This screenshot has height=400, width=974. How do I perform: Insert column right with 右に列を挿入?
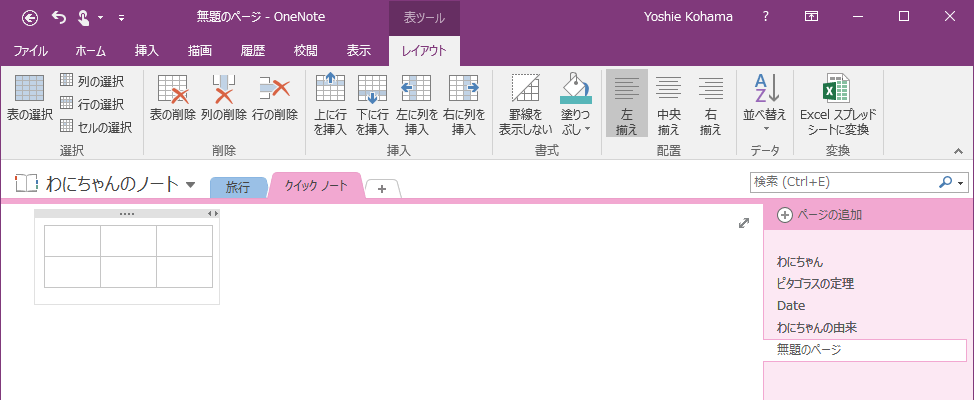(464, 104)
